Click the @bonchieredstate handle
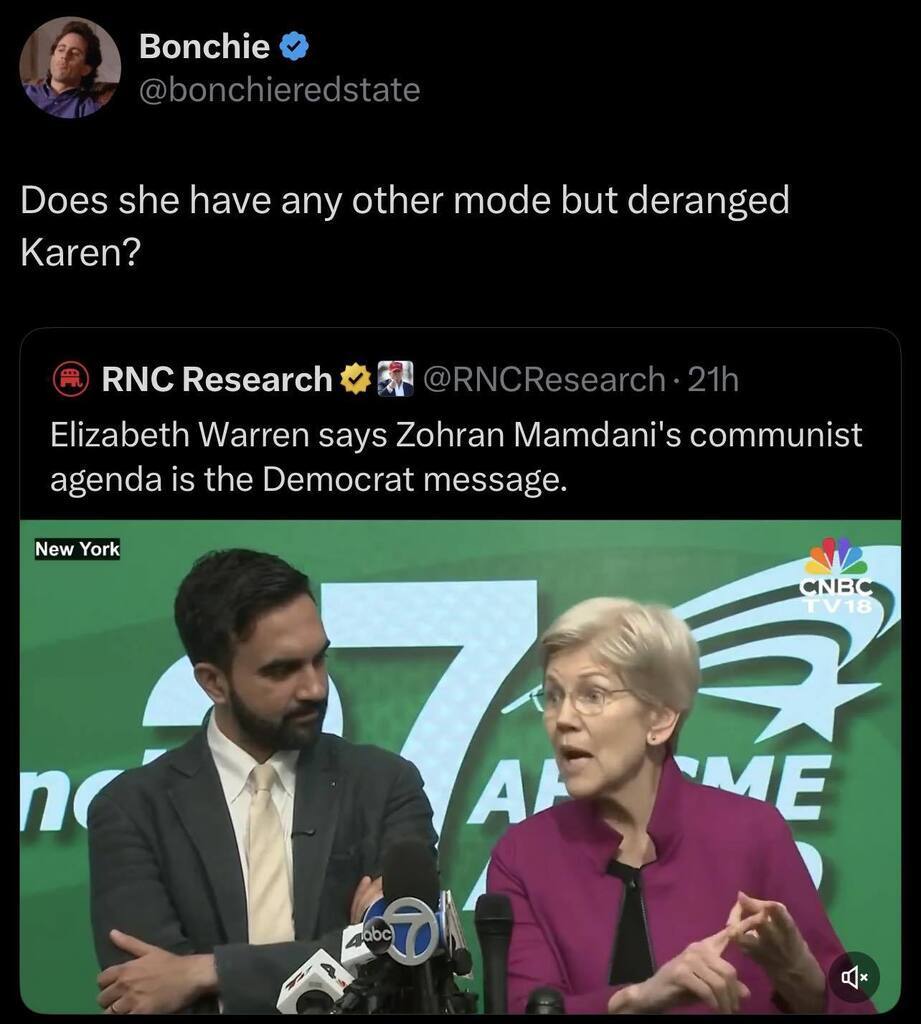Image resolution: width=921 pixels, height=1024 pixels. pyautogui.click(x=279, y=90)
